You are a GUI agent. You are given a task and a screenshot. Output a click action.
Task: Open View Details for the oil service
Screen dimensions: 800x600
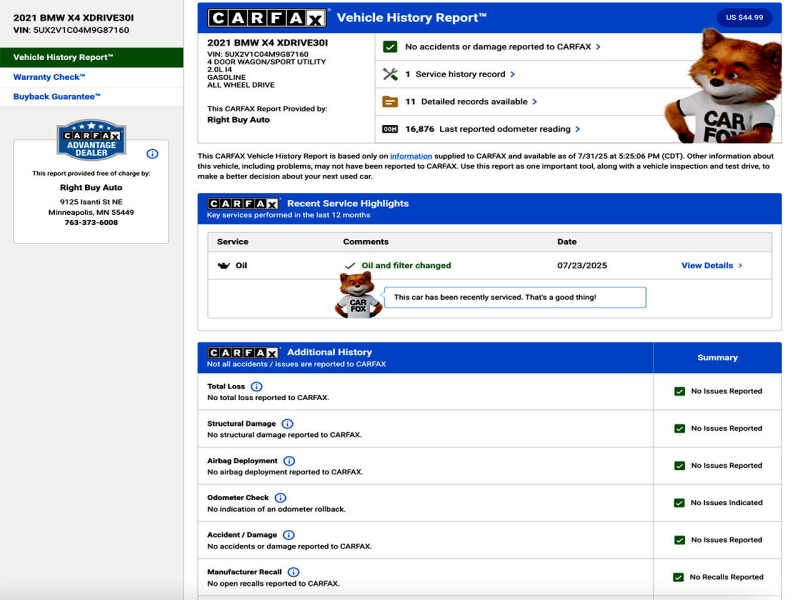pos(707,265)
